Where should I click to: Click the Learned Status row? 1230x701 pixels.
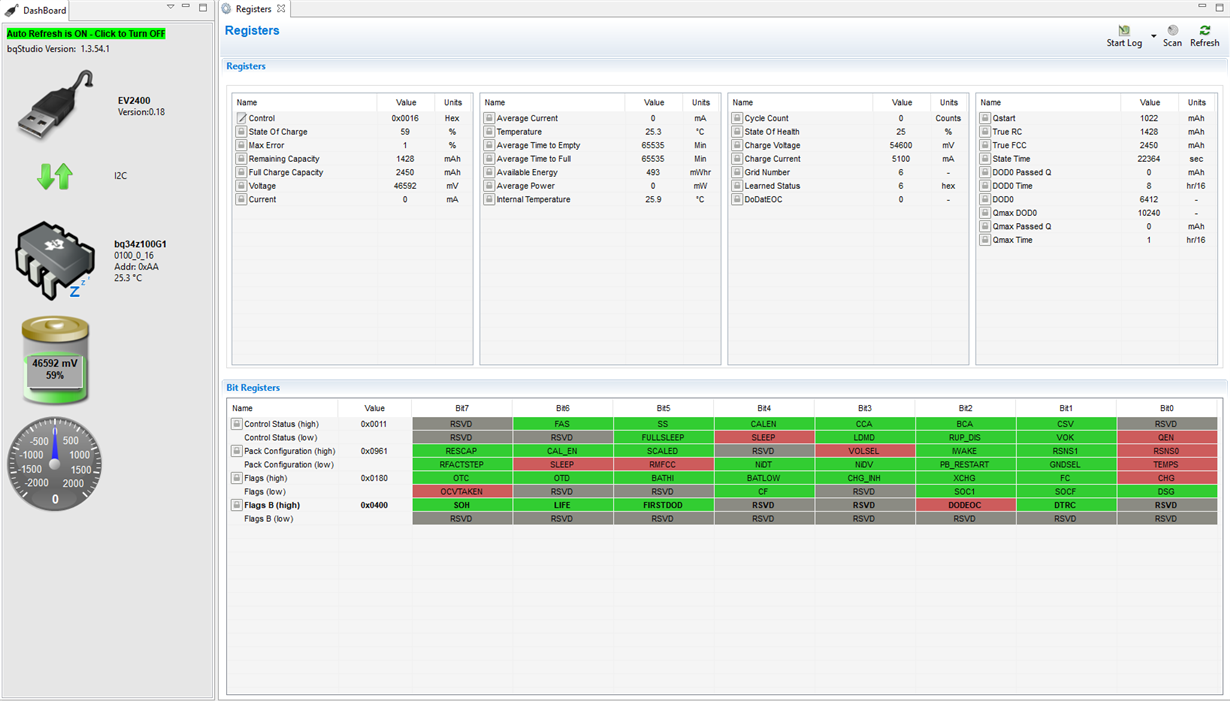pyautogui.click(x=847, y=186)
